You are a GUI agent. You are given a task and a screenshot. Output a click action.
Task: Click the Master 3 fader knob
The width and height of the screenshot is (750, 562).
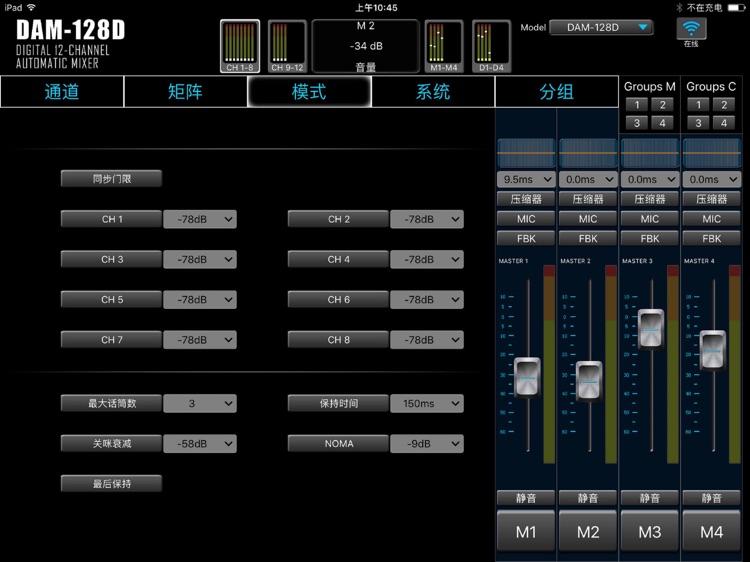pyautogui.click(x=650, y=328)
